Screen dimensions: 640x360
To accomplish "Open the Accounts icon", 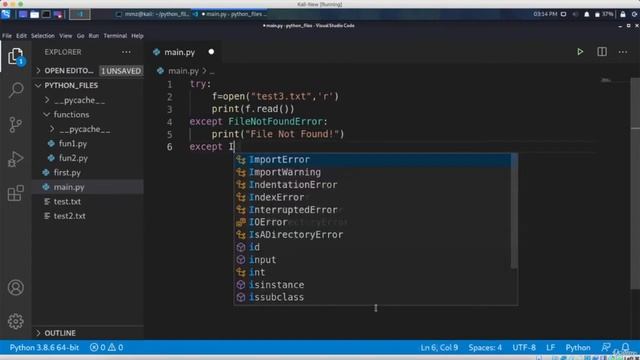I will pos(16,288).
